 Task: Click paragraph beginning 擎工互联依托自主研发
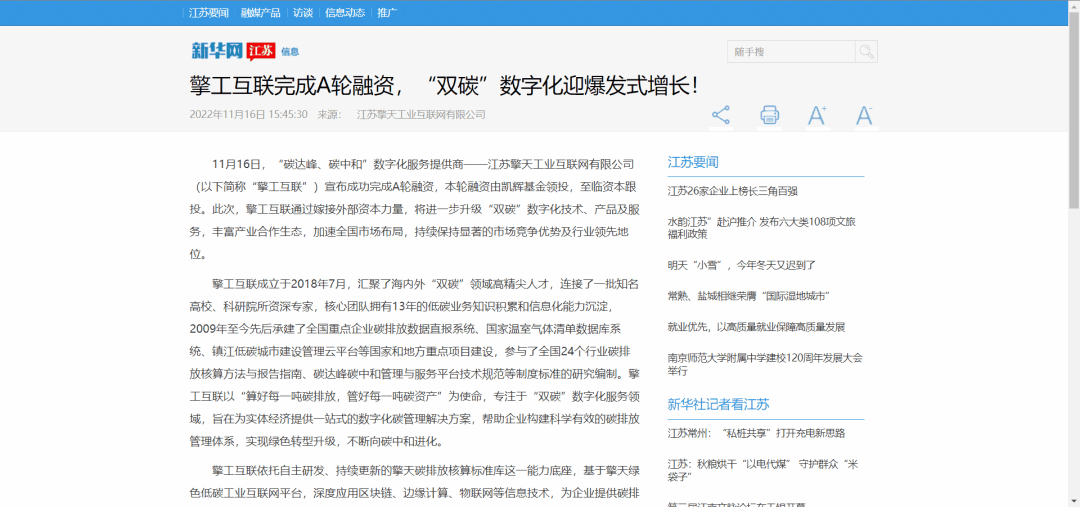pyautogui.click(x=415, y=482)
